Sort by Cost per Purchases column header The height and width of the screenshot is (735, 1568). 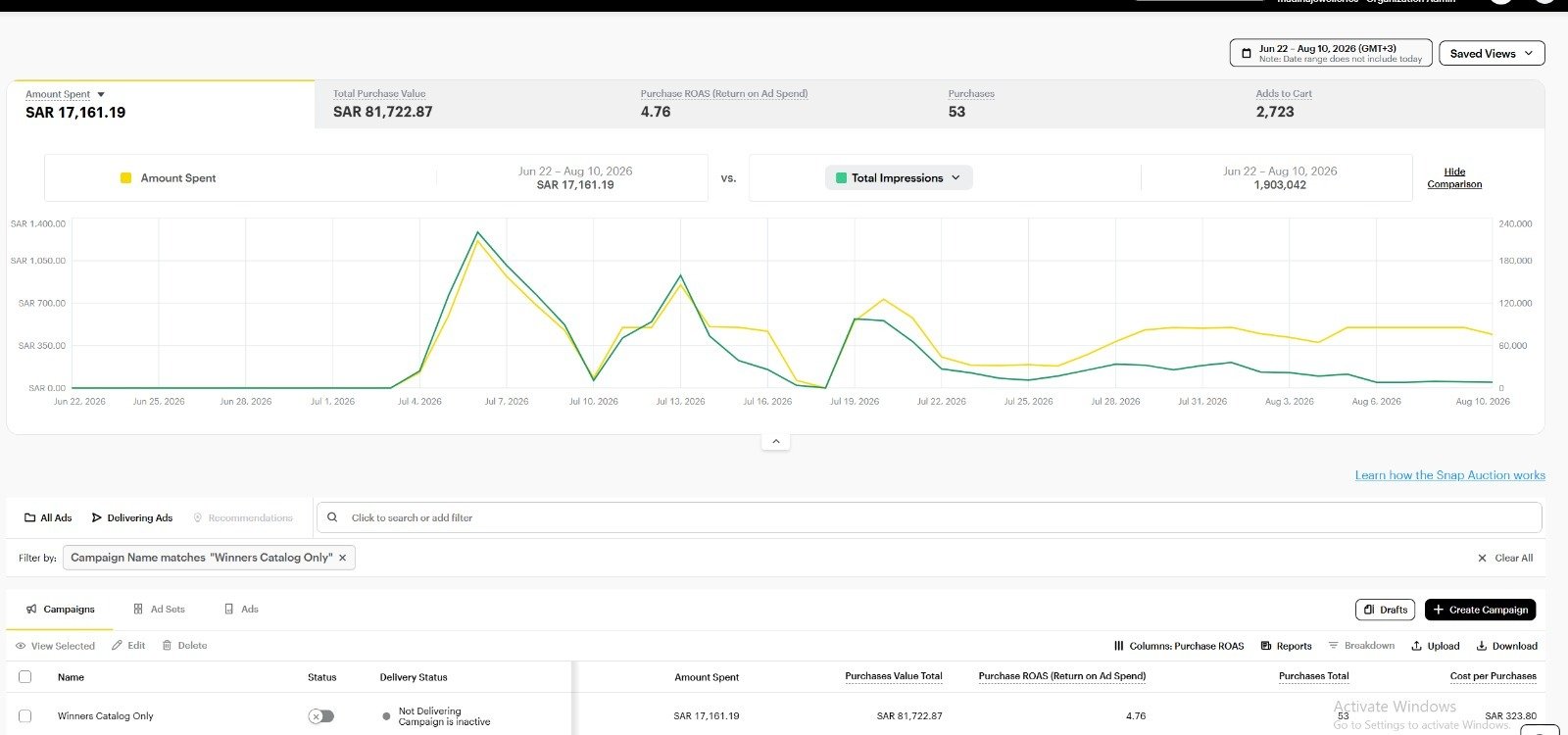1494,676
